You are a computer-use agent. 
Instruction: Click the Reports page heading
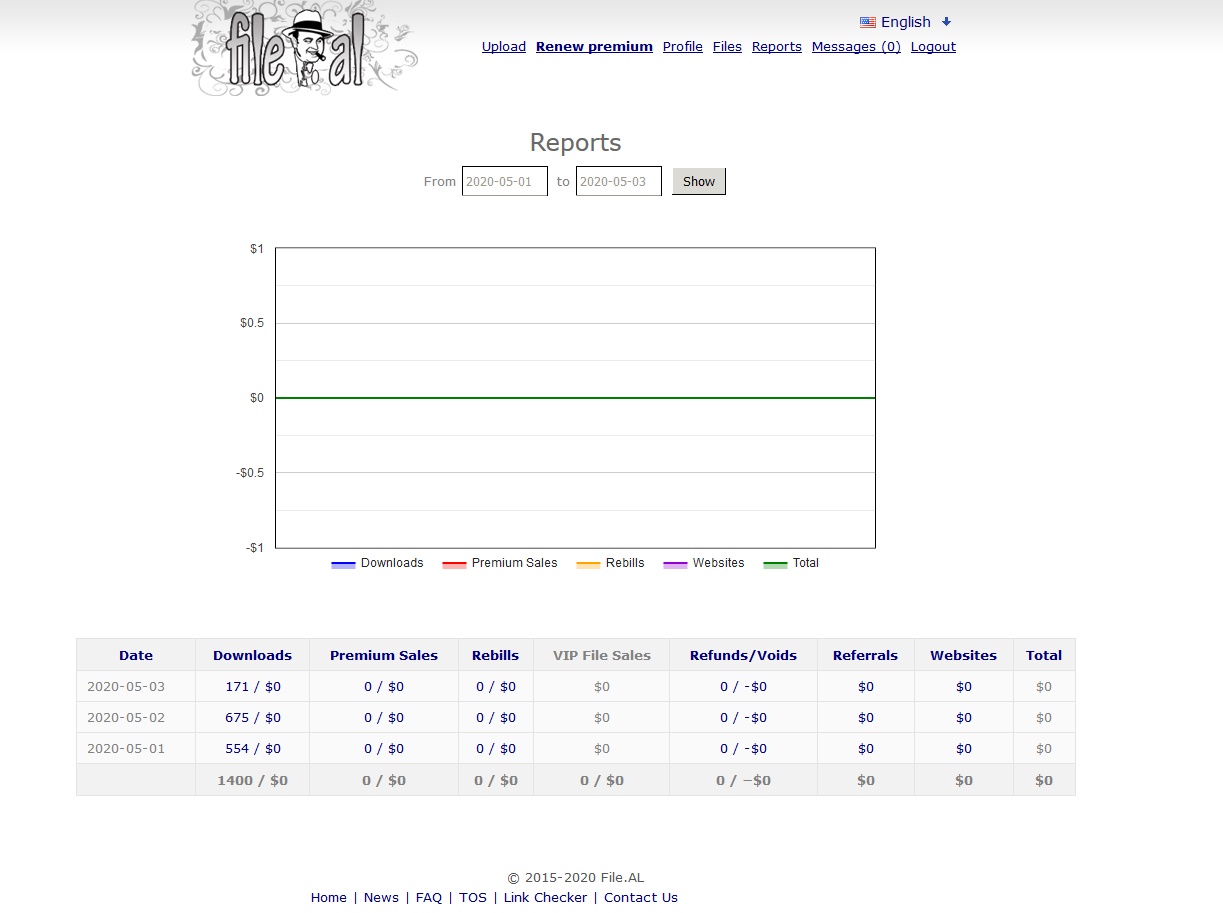click(x=575, y=142)
